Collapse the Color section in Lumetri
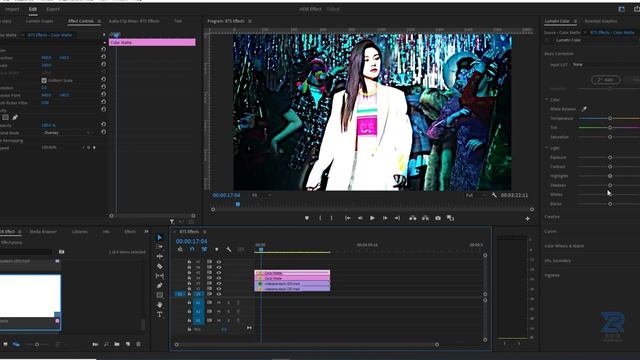The width and height of the screenshot is (640, 360). click(547, 99)
